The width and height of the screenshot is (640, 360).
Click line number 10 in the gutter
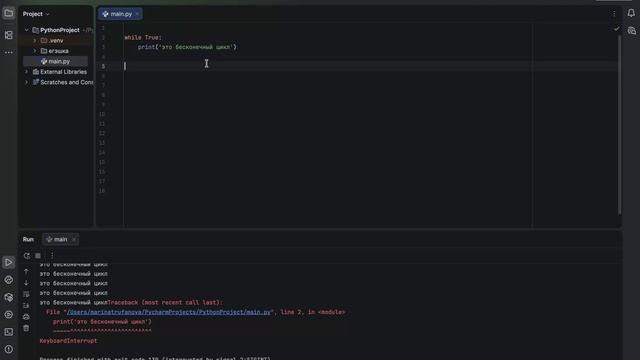(102, 114)
